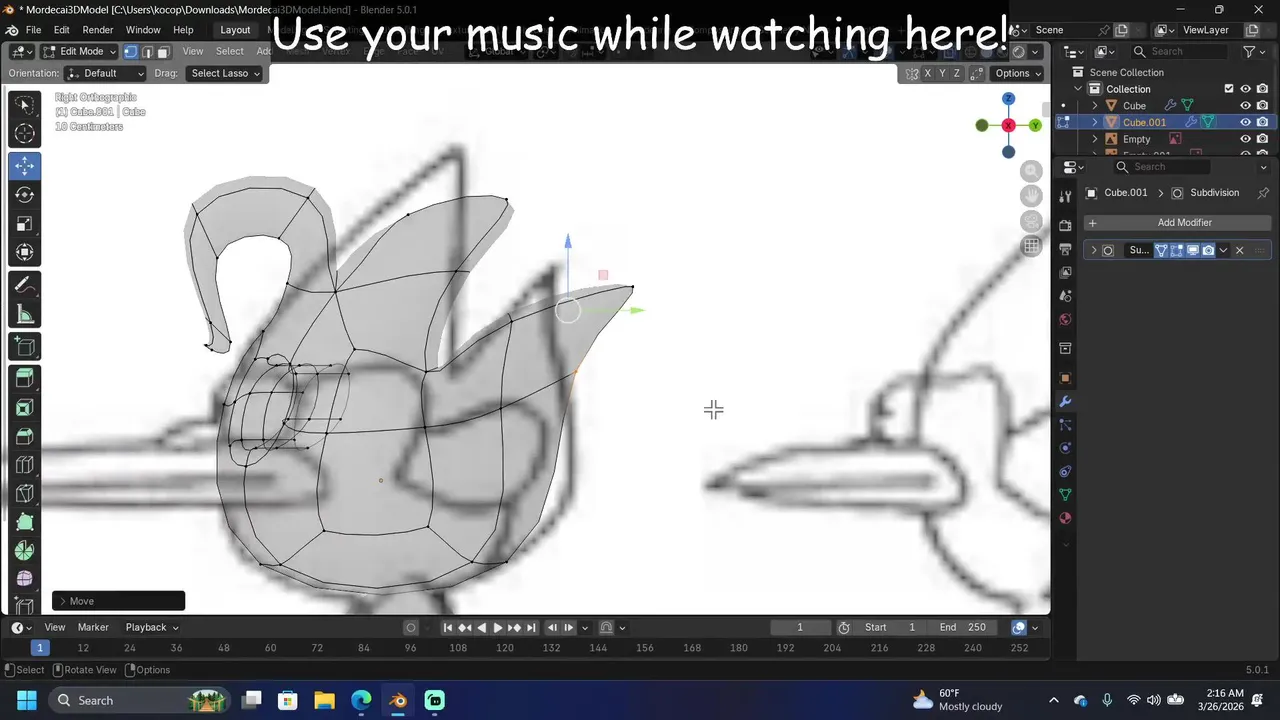Screen dimensions: 1280x720
Task: Expand the Cube tree item
Action: (1094, 105)
